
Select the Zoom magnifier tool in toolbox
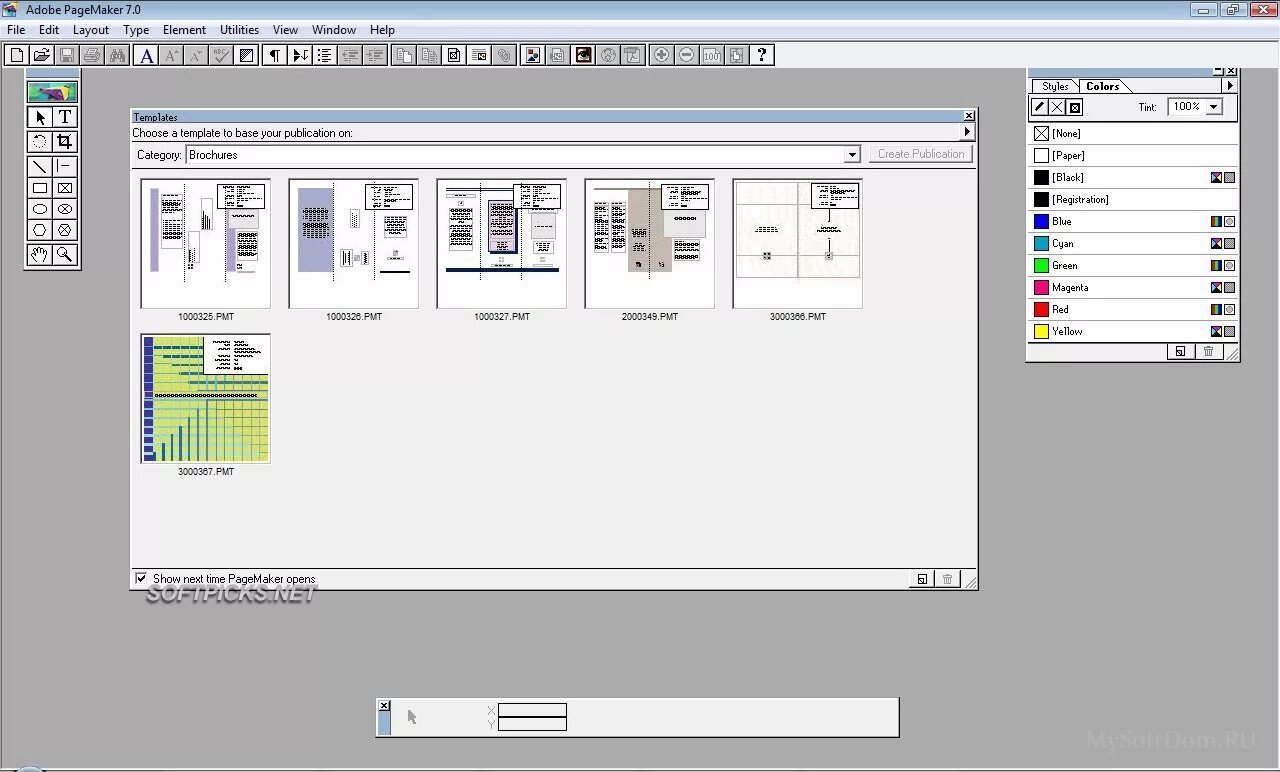click(65, 255)
